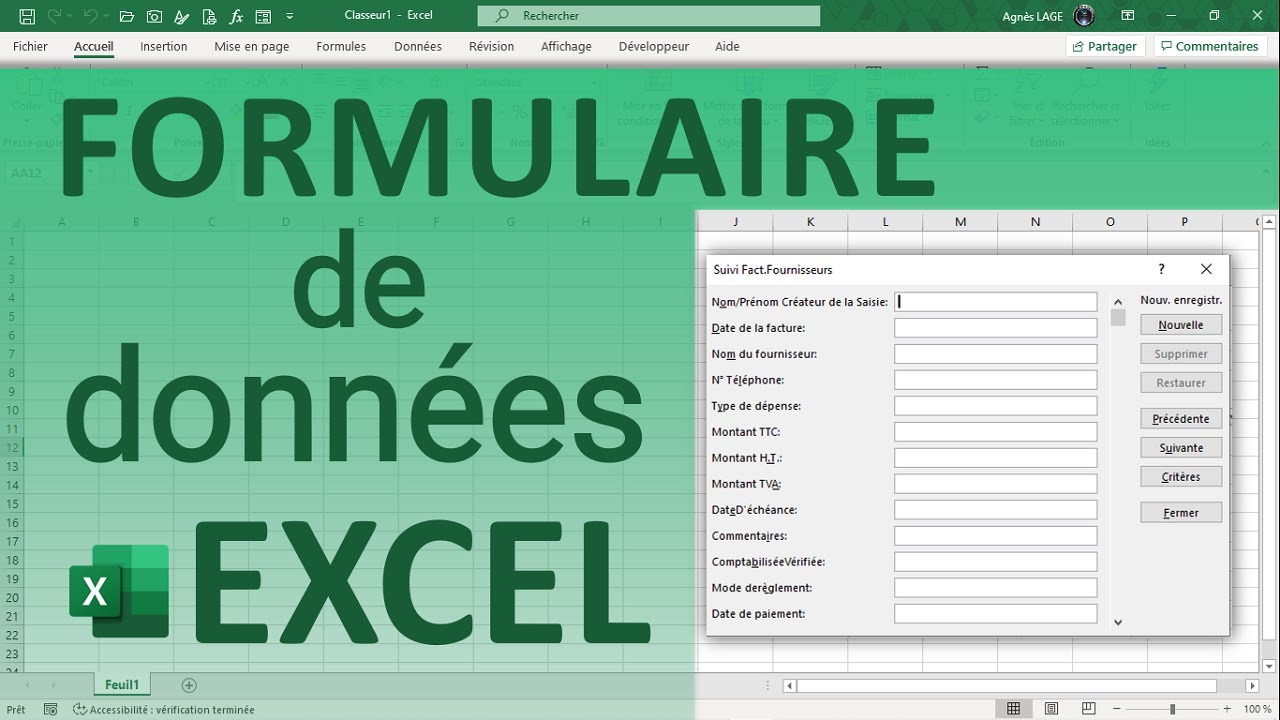Click the fx function icon in title bar
Viewport: 1280px width, 720px height.
click(236, 16)
